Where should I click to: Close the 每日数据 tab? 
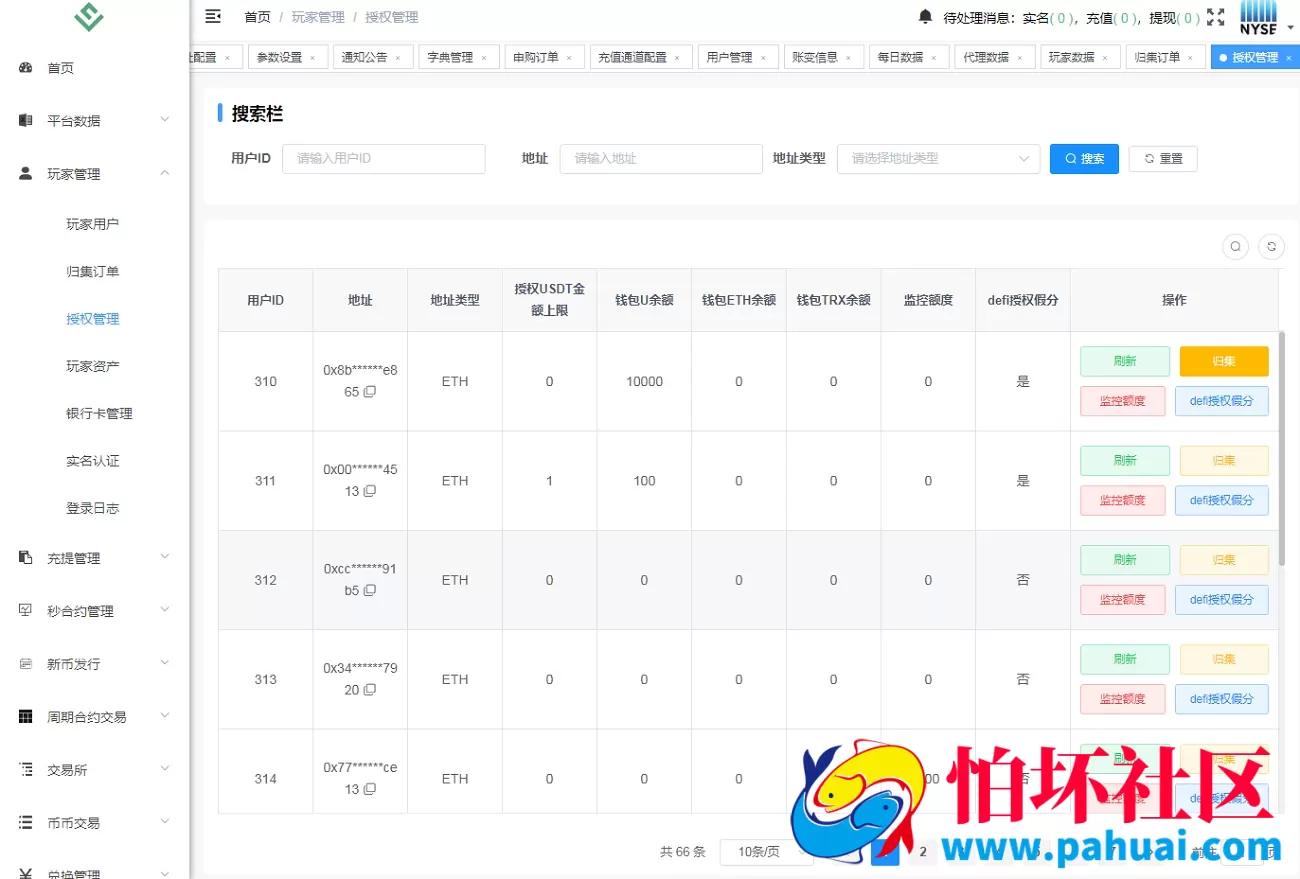pyautogui.click(x=934, y=58)
